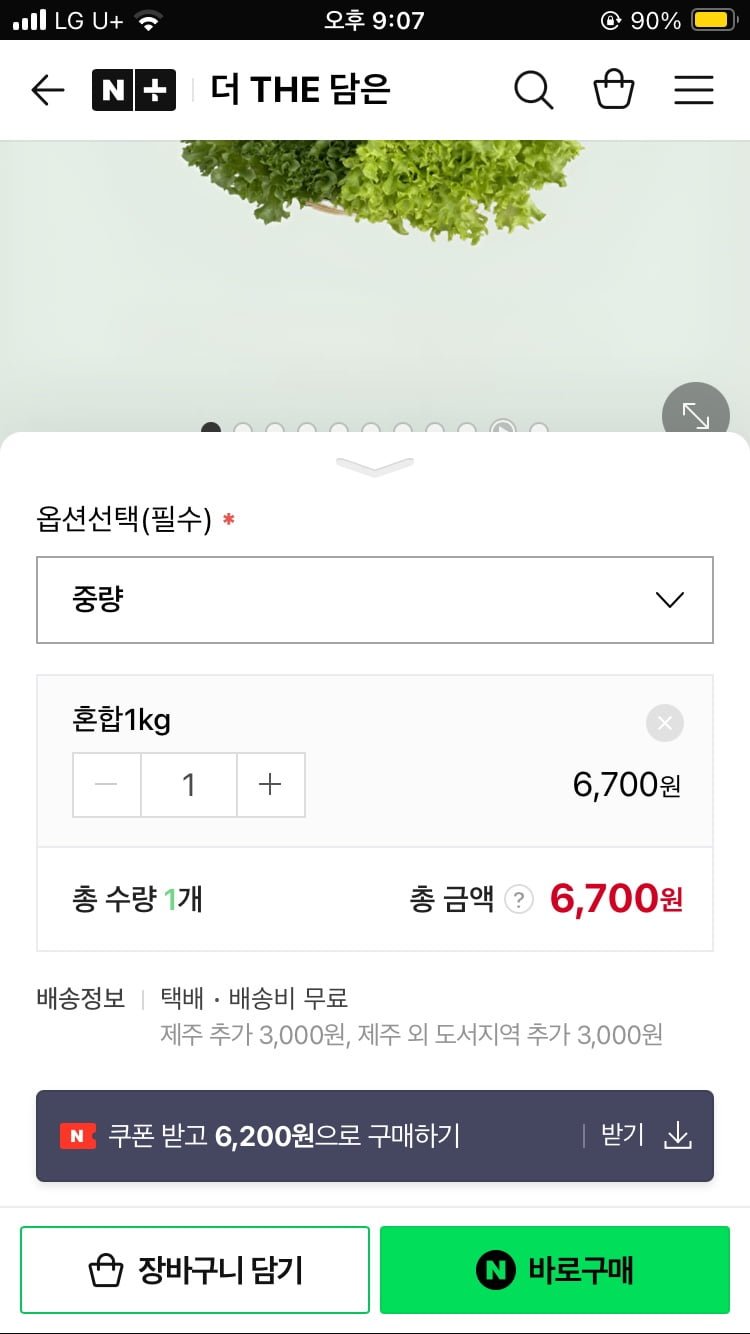This screenshot has height=1334, width=750.
Task: Open the hamburger menu
Action: (x=693, y=90)
